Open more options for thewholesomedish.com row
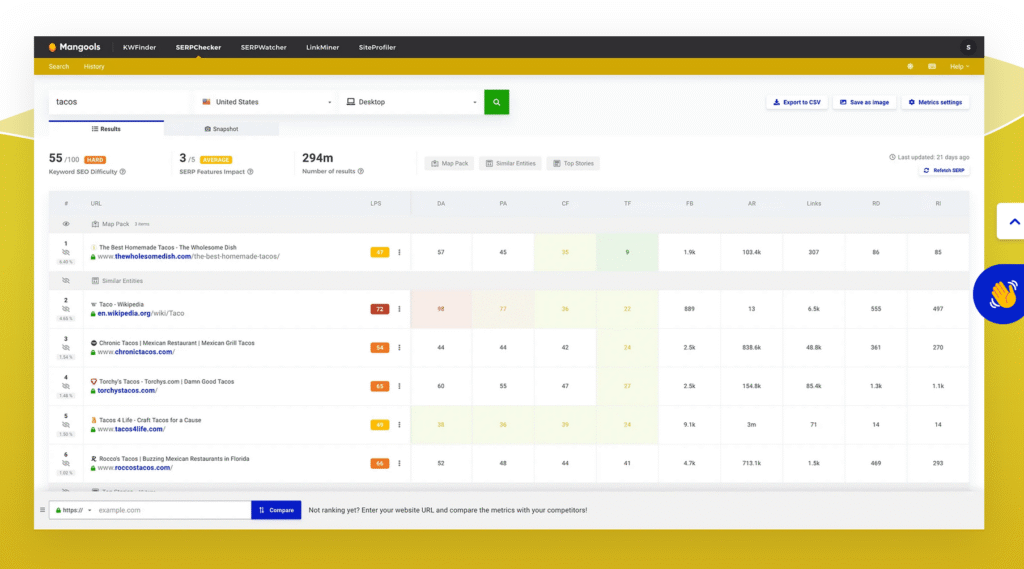Image resolution: width=1024 pixels, height=569 pixels. tap(399, 252)
